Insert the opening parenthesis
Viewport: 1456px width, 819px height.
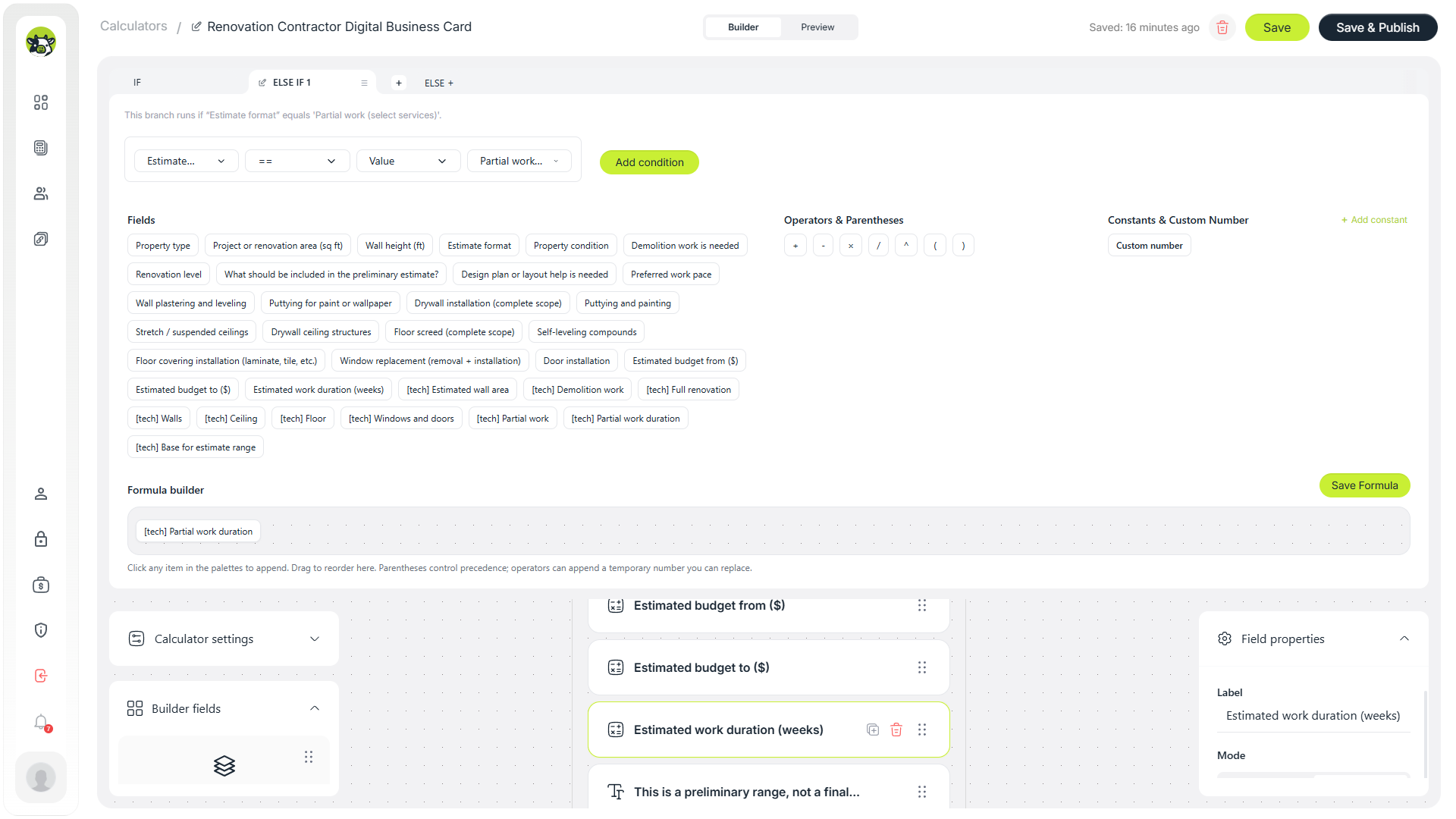[x=935, y=246]
